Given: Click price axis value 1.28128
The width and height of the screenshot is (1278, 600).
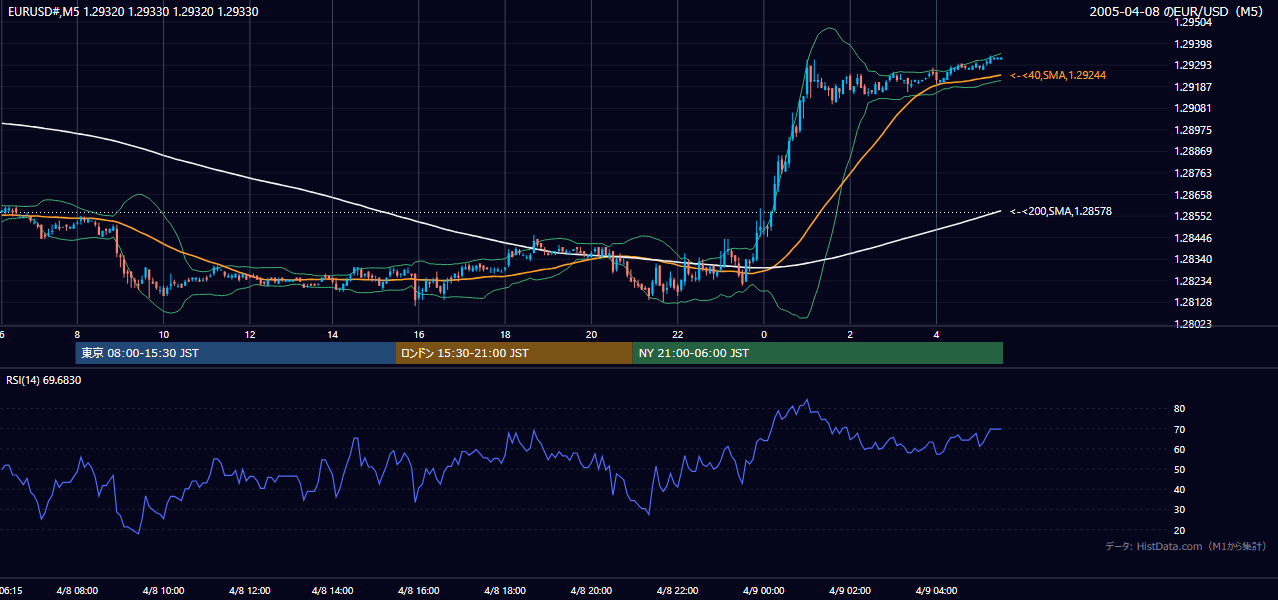Looking at the screenshot, I should (x=1192, y=302).
